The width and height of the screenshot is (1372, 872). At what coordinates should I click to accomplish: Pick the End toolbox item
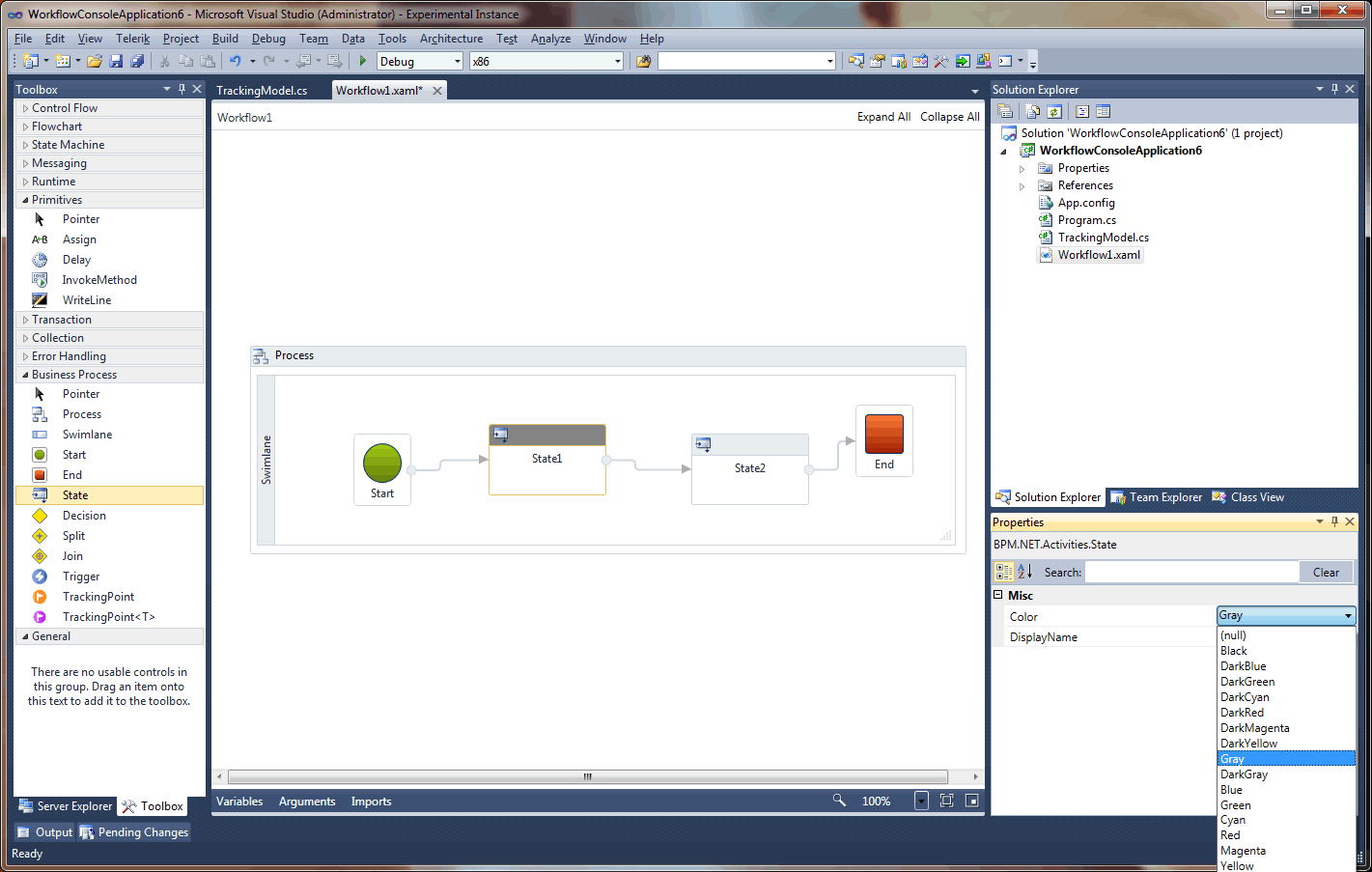(72, 475)
